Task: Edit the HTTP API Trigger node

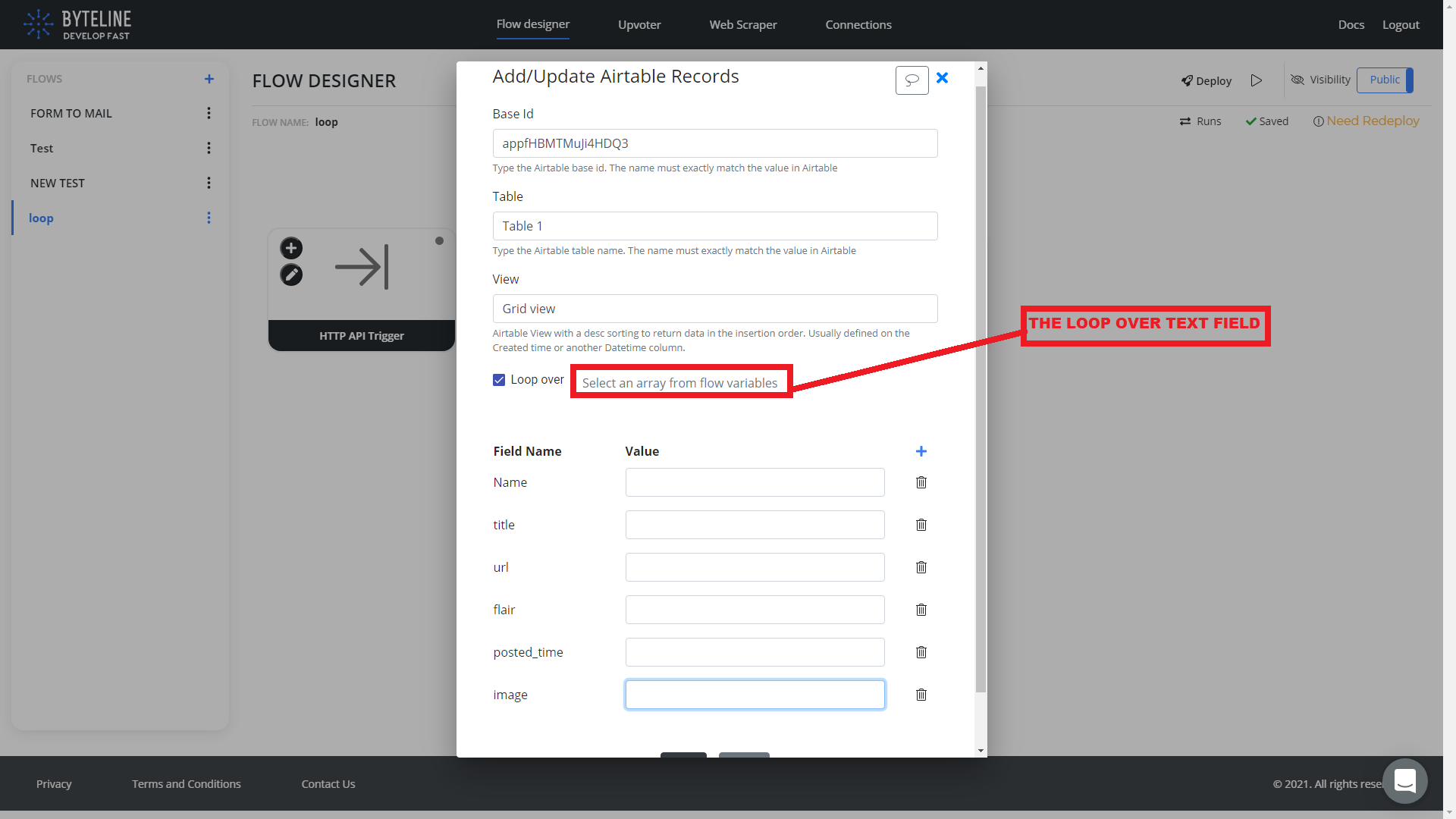Action: tap(291, 275)
